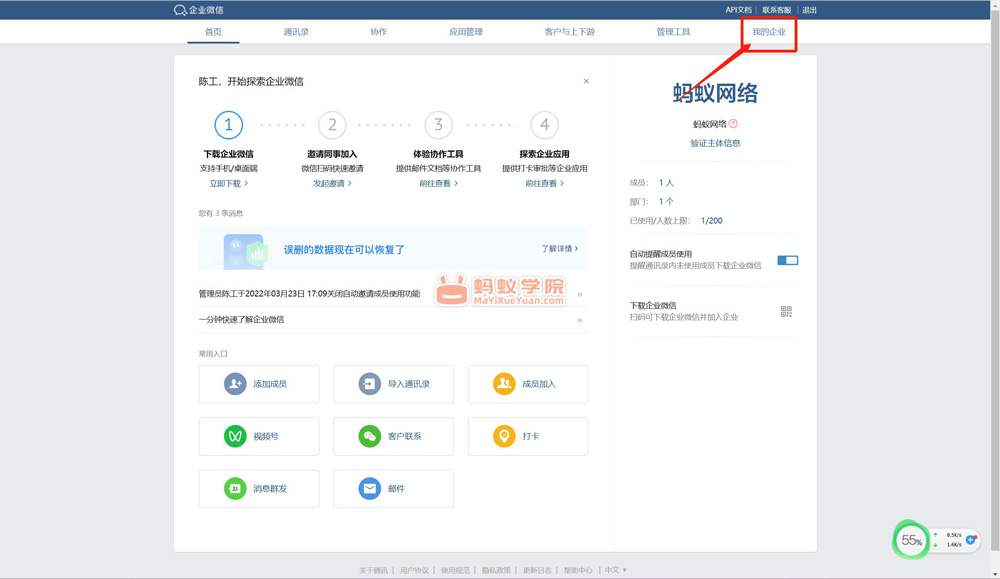Open the 打卡 location pin icon
The image size is (1000, 579).
point(504,436)
